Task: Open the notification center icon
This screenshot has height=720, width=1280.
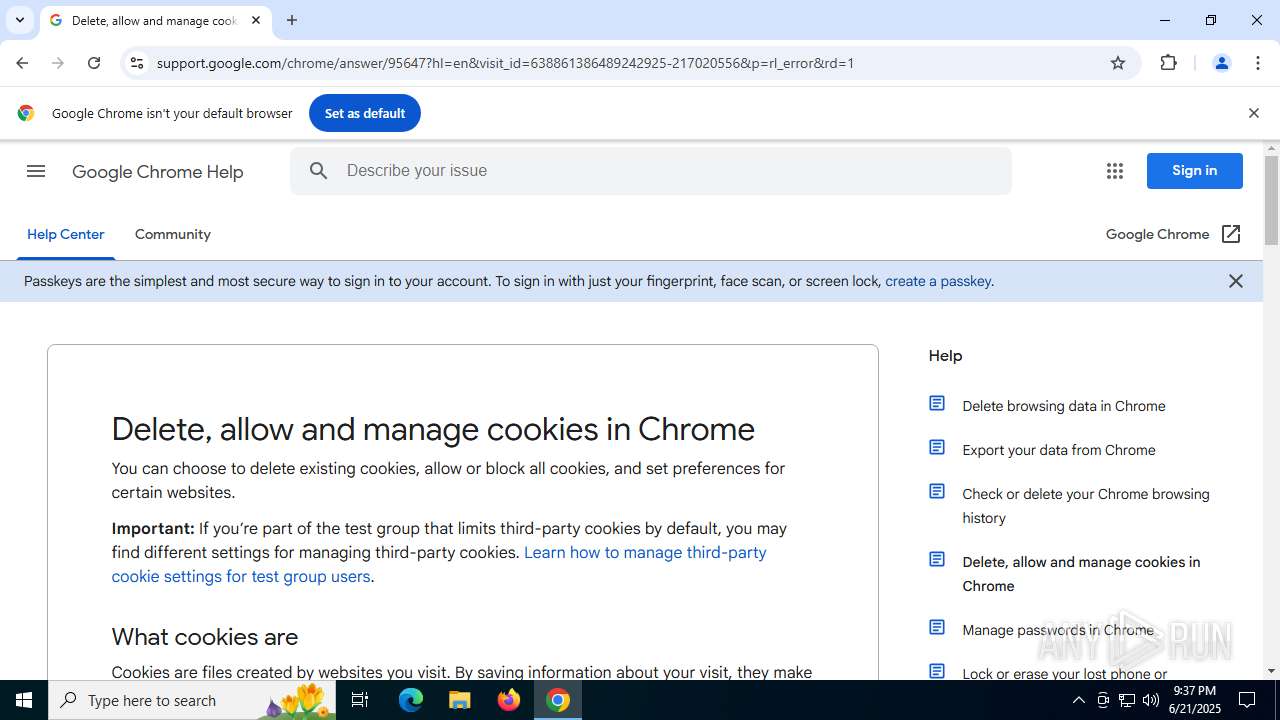Action: click(x=1247, y=700)
